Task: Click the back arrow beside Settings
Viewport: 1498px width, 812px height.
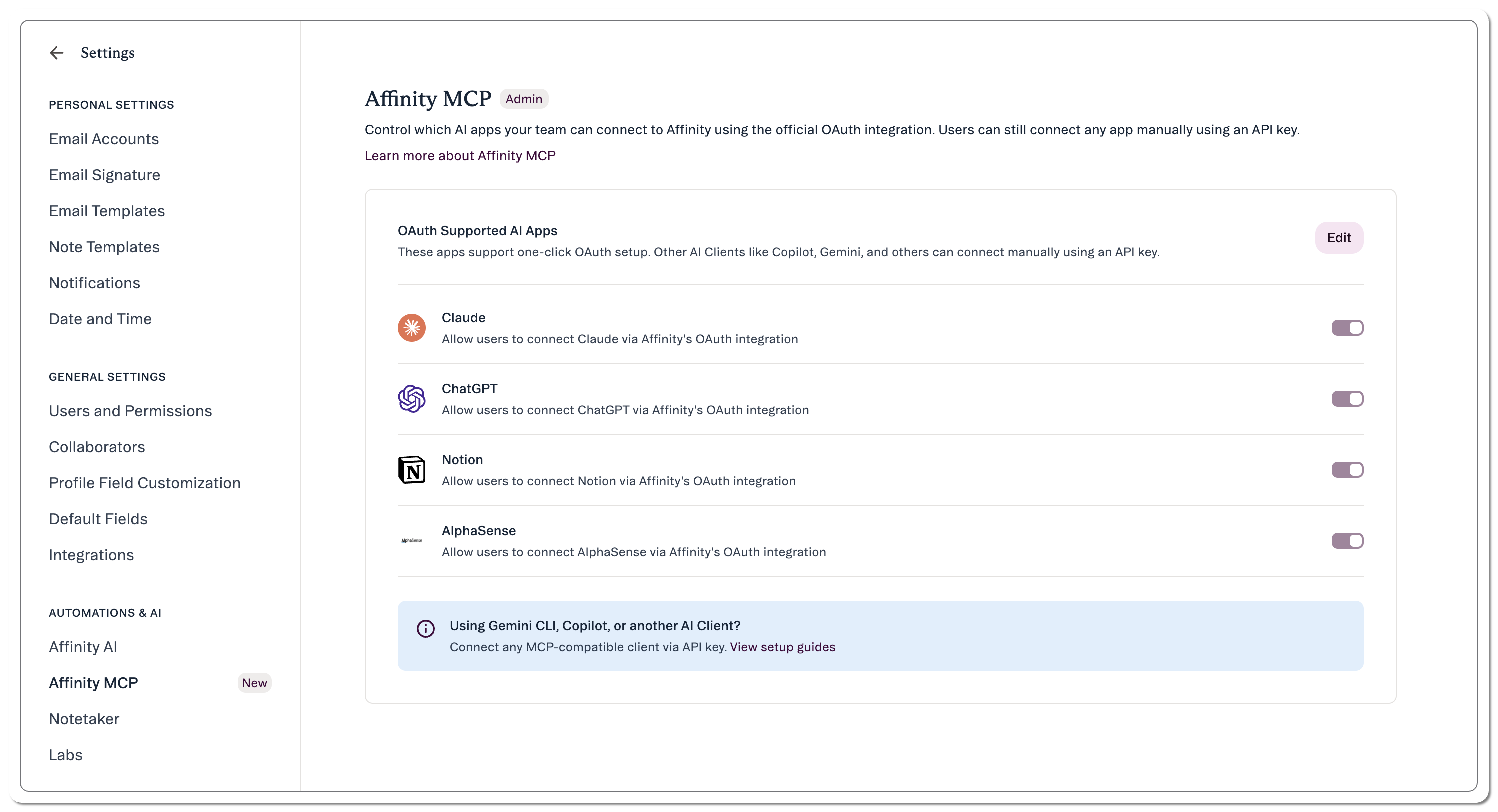Action: pyautogui.click(x=56, y=53)
